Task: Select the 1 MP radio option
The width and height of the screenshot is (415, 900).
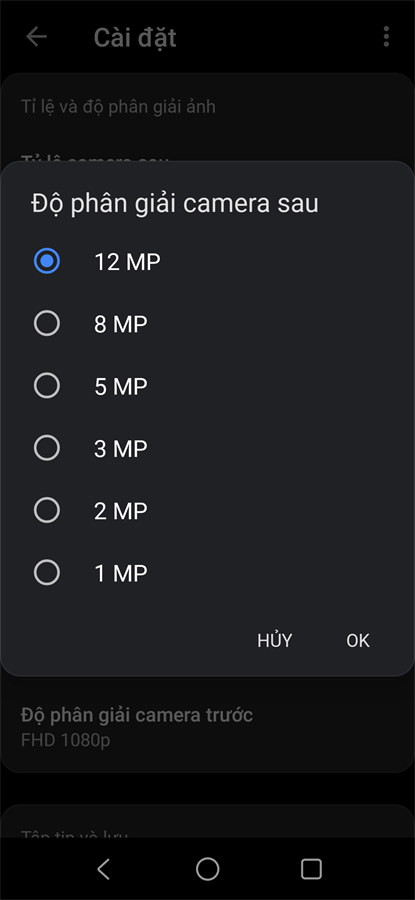Action: click(46, 572)
